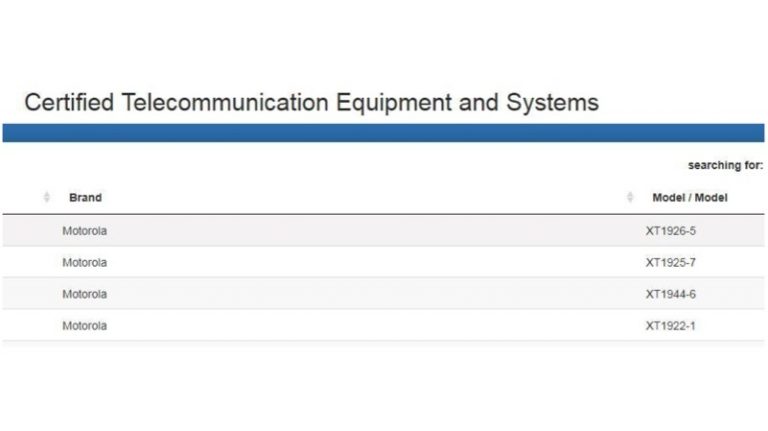This screenshot has width=768, height=431.
Task: Click the blue bar under the title
Action: (x=383, y=133)
